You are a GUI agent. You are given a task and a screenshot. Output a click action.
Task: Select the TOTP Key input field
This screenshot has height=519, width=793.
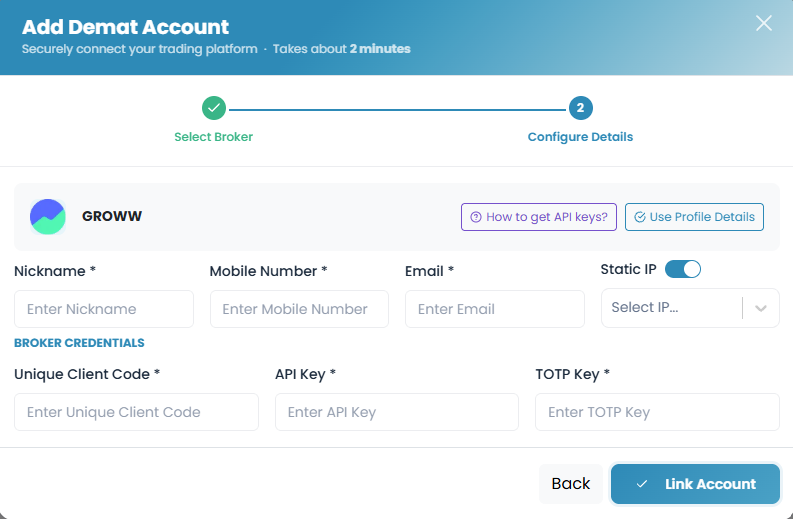(657, 412)
